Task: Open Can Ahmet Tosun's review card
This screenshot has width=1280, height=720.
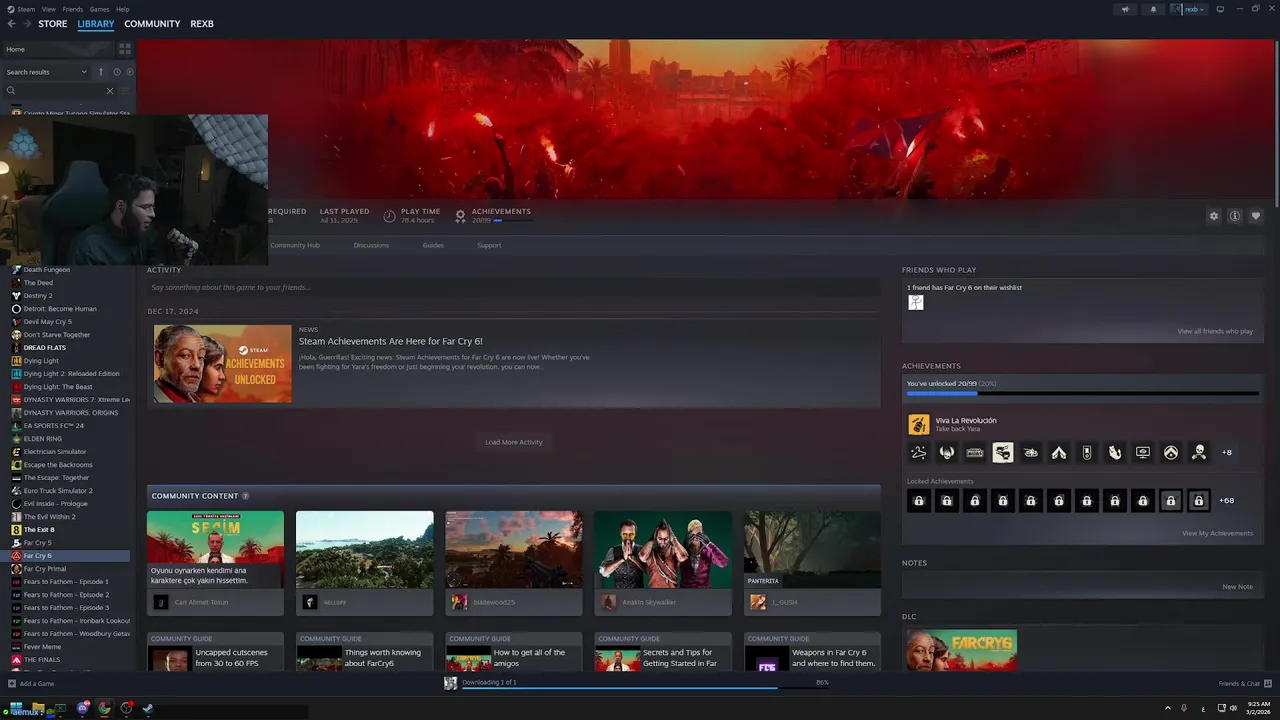Action: 215,563
